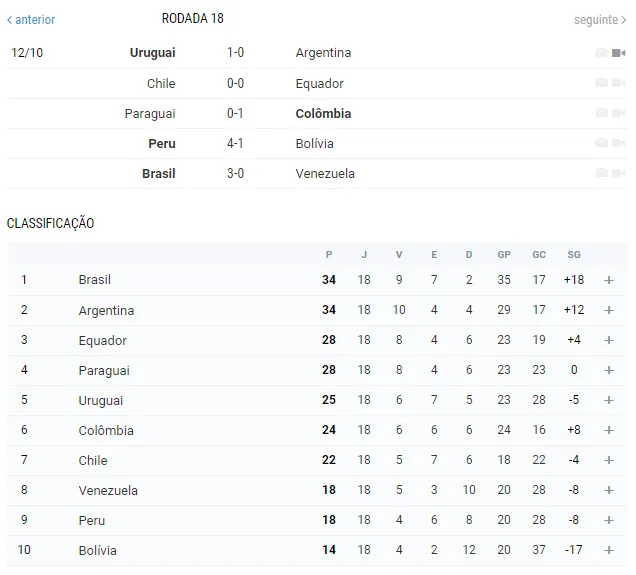This screenshot has width=636, height=575.
Task: Go to anterior round
Action: coord(31,19)
